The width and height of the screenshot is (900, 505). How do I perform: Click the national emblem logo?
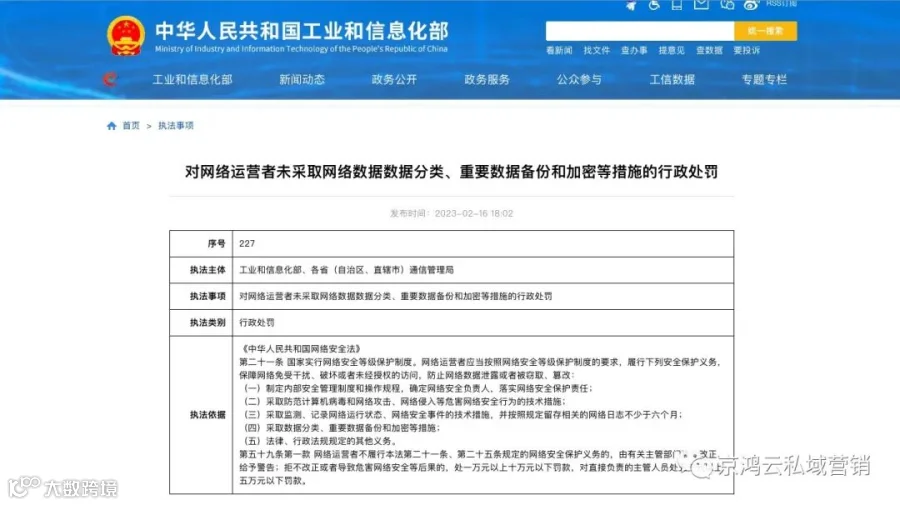[x=125, y=36]
